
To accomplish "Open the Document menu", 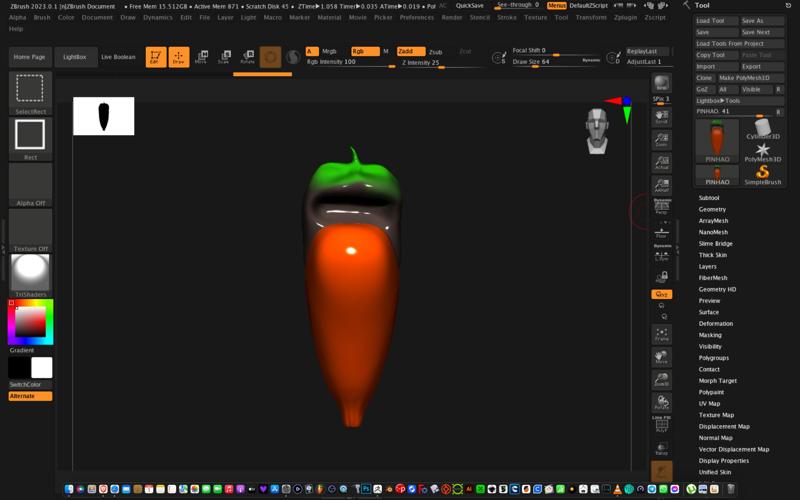I will coord(97,17).
